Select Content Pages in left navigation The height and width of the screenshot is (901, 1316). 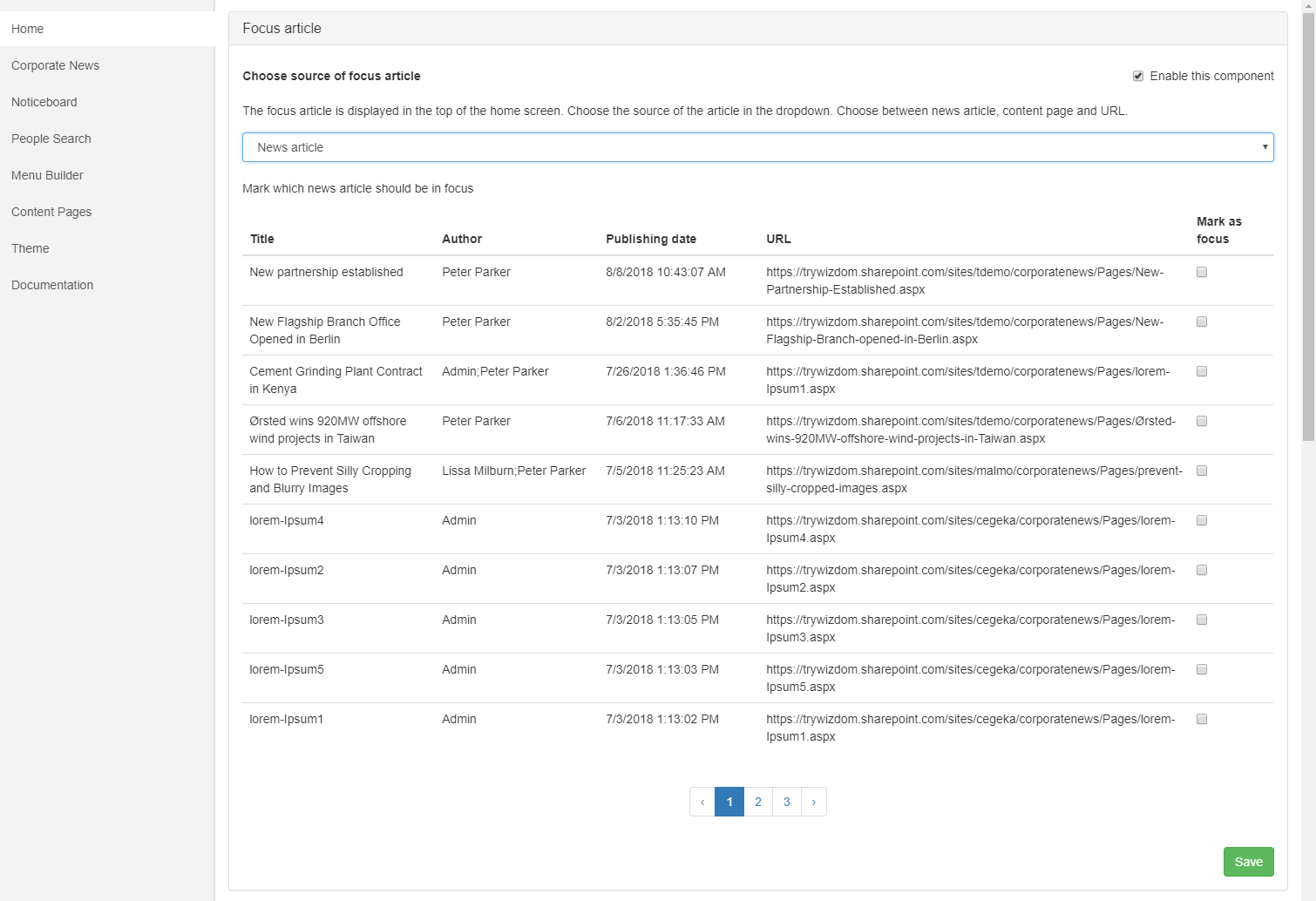pos(51,212)
